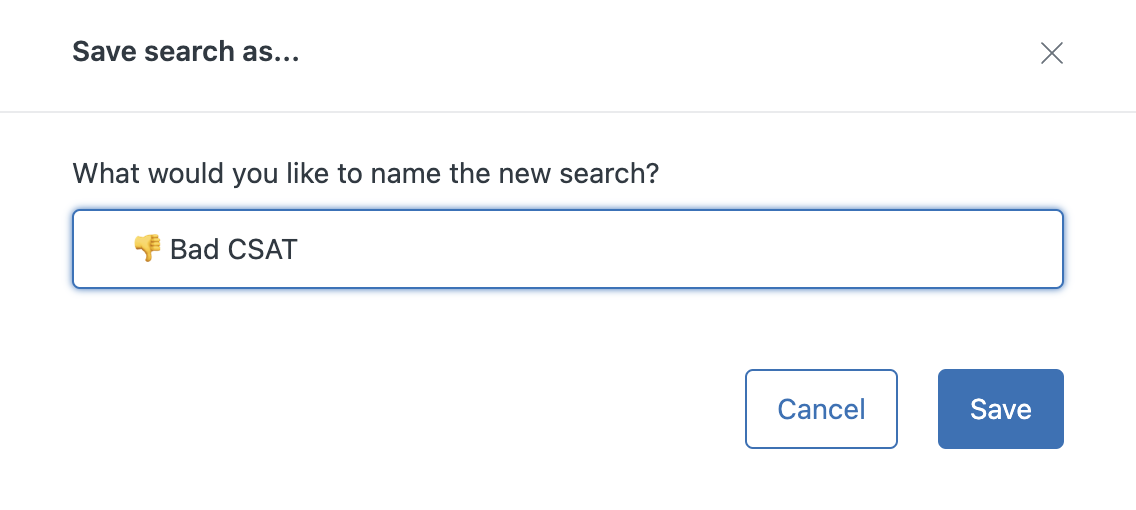Focus the search name input field
The image size is (1136, 510).
[568, 249]
